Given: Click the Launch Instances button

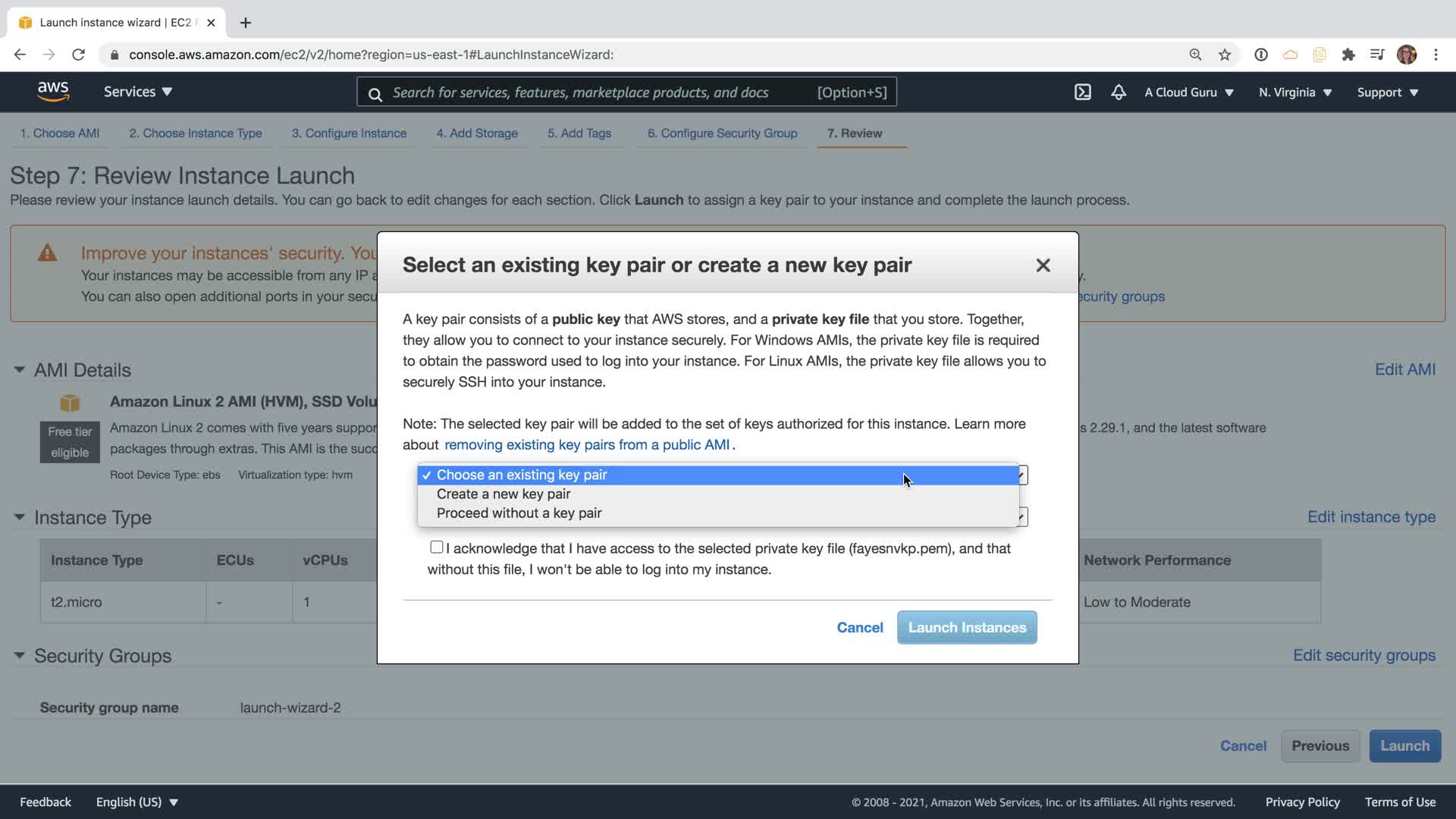Looking at the screenshot, I should tap(967, 628).
